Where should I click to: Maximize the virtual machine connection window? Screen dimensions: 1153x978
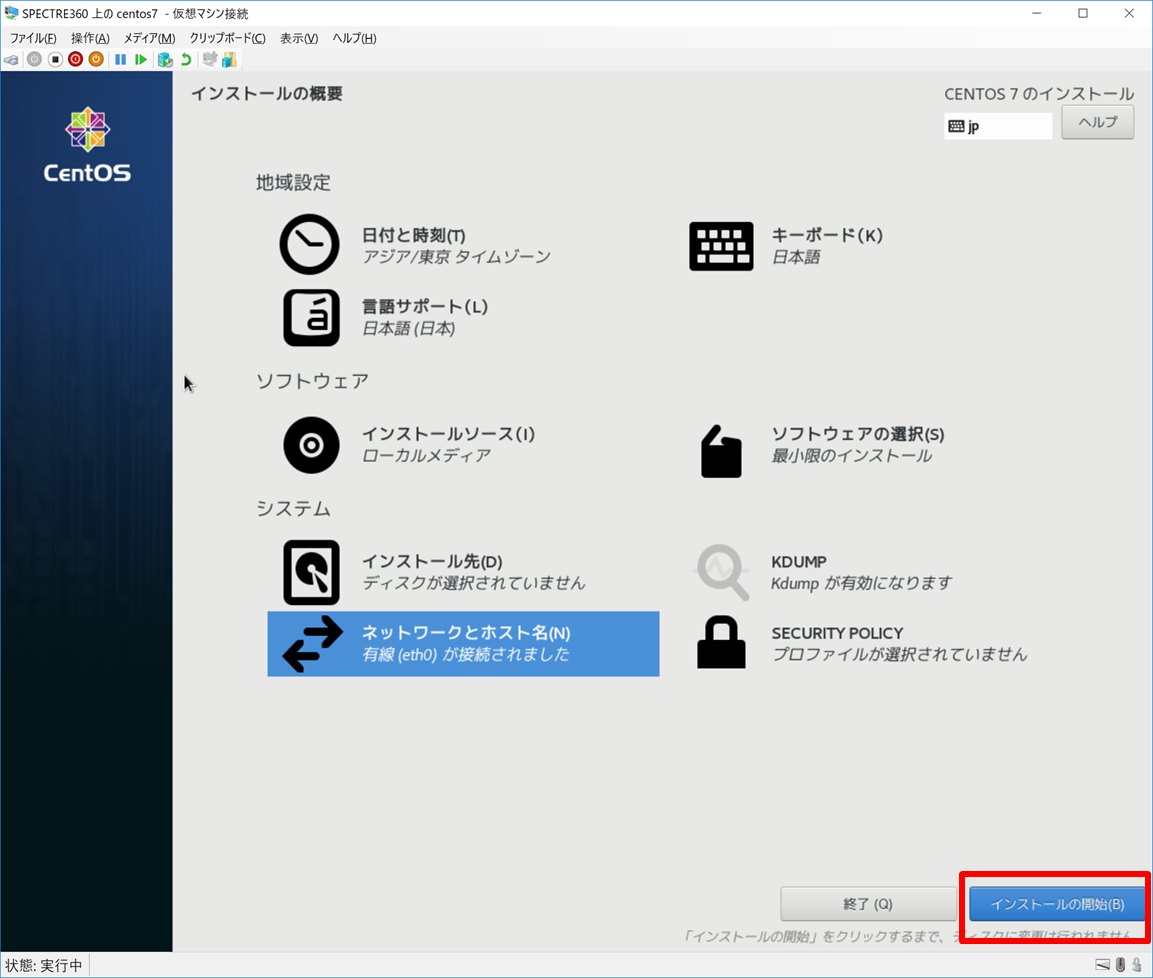tap(1083, 13)
